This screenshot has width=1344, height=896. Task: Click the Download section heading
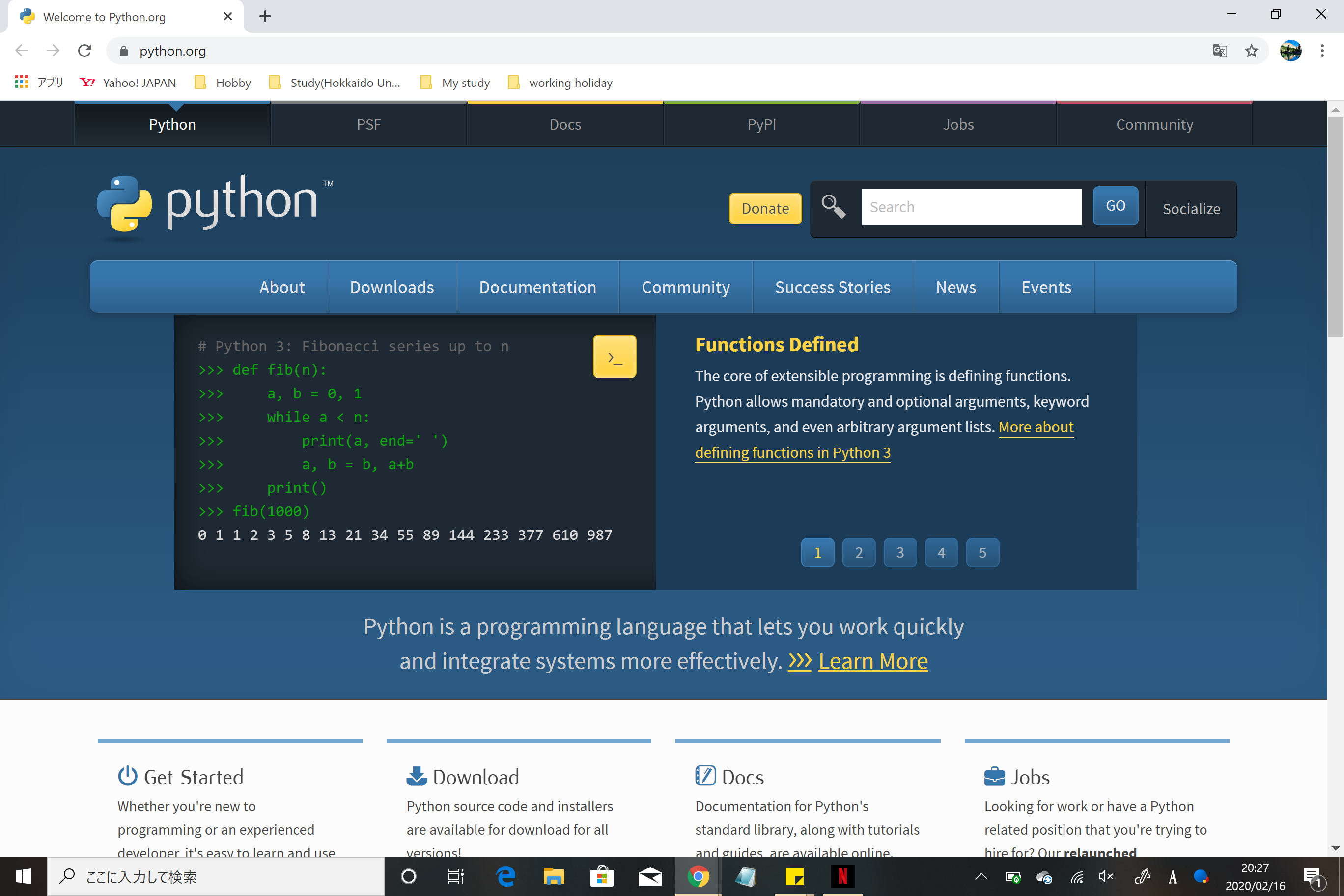click(476, 777)
